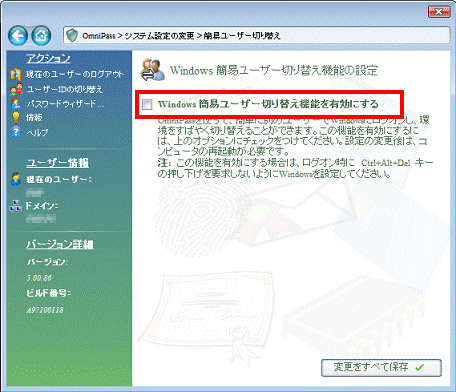The height and width of the screenshot is (392, 456).
Task: Click the current user avatar icon
Action: [x=16, y=179]
